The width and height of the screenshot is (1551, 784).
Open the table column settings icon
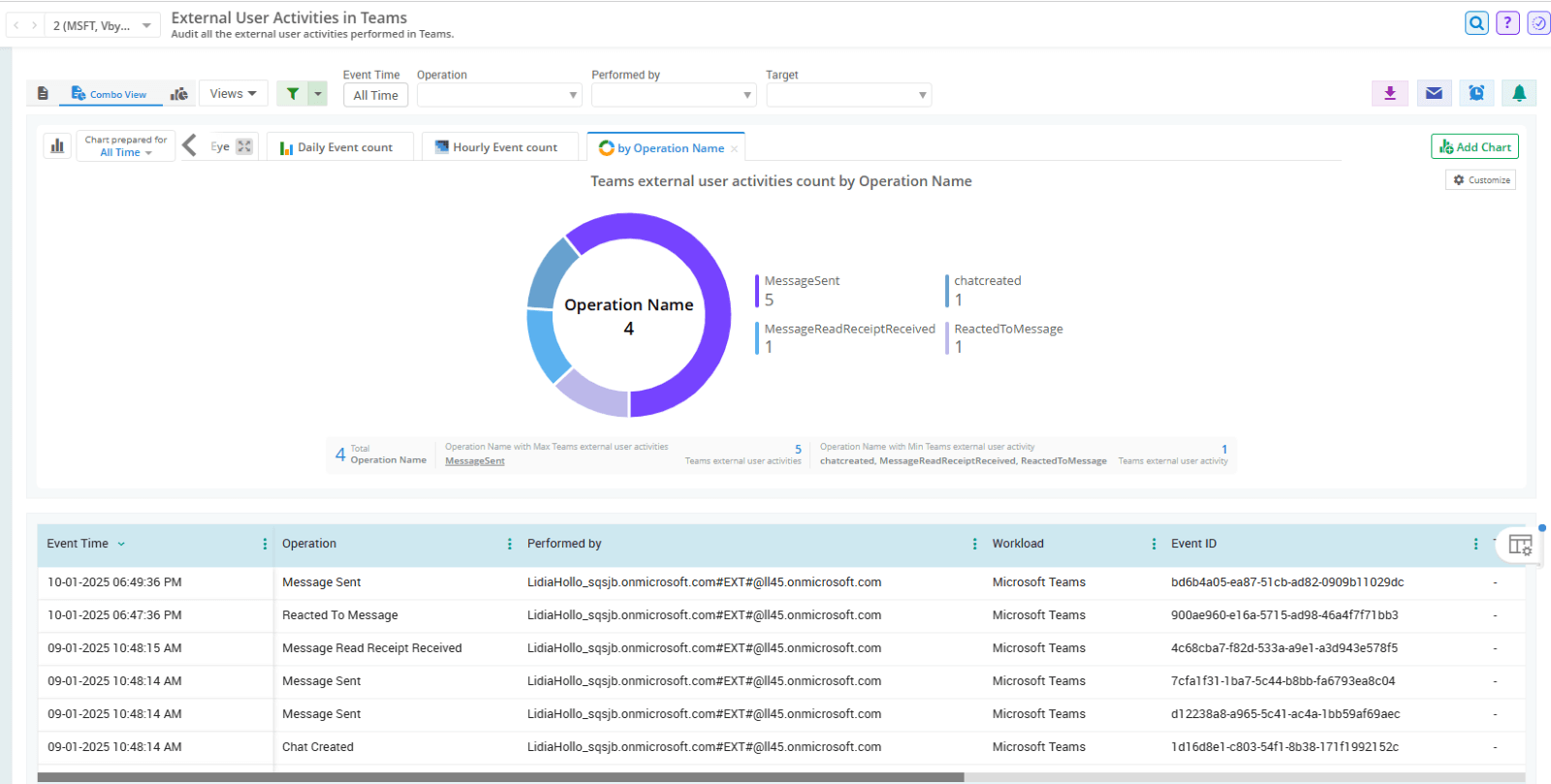1520,545
